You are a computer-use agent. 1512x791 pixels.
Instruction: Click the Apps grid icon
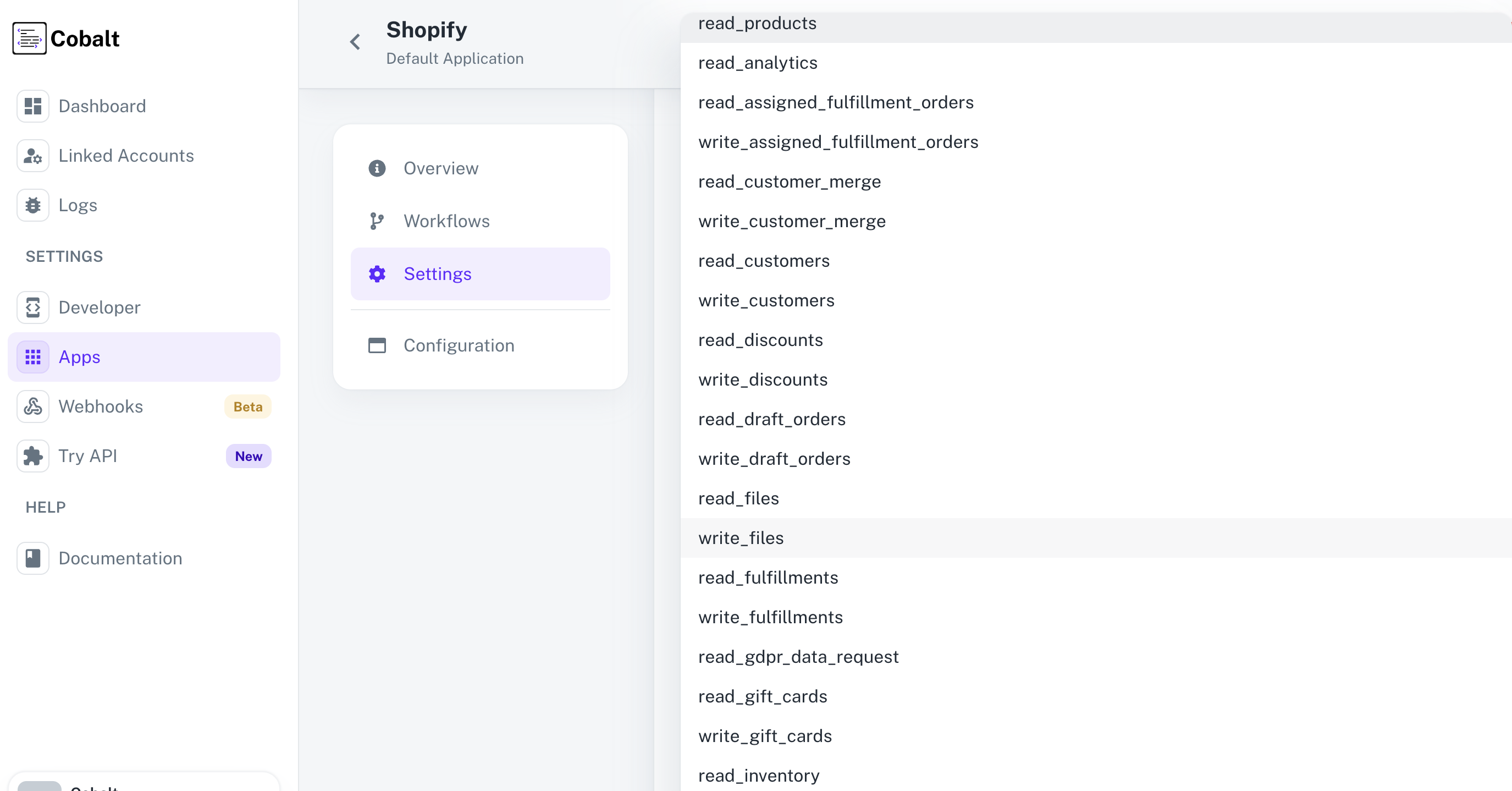tap(33, 356)
